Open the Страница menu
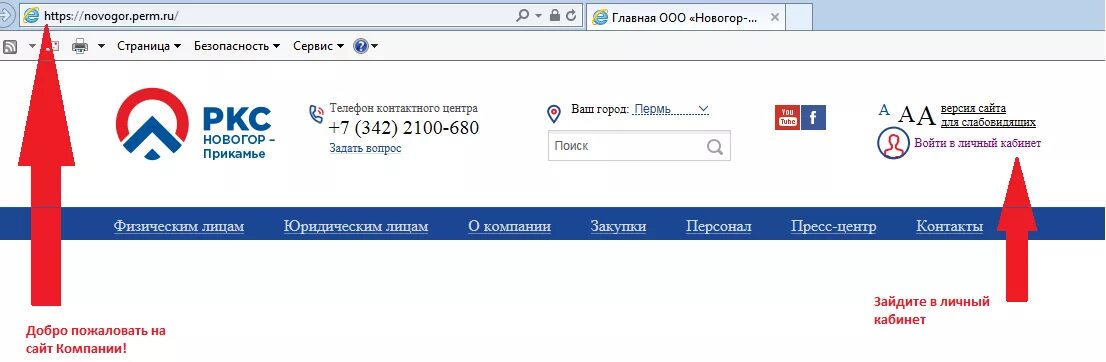The height and width of the screenshot is (362, 1106). [149, 46]
